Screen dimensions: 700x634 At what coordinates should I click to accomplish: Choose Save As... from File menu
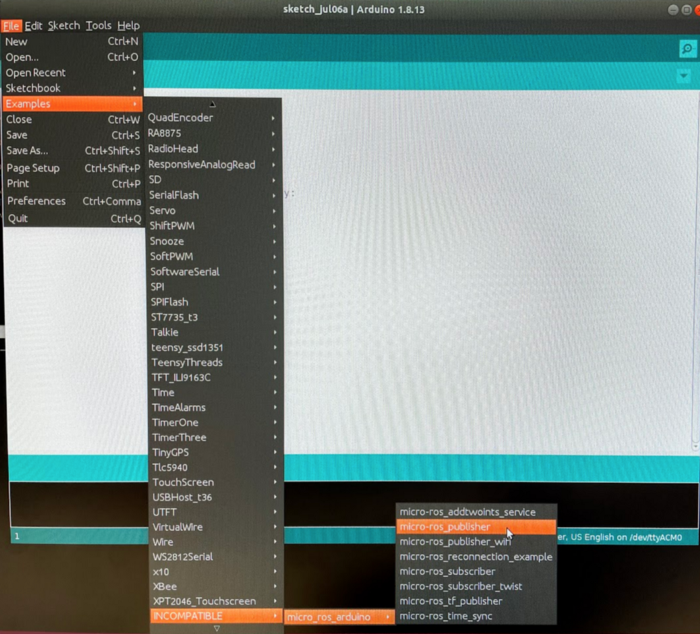[27, 151]
